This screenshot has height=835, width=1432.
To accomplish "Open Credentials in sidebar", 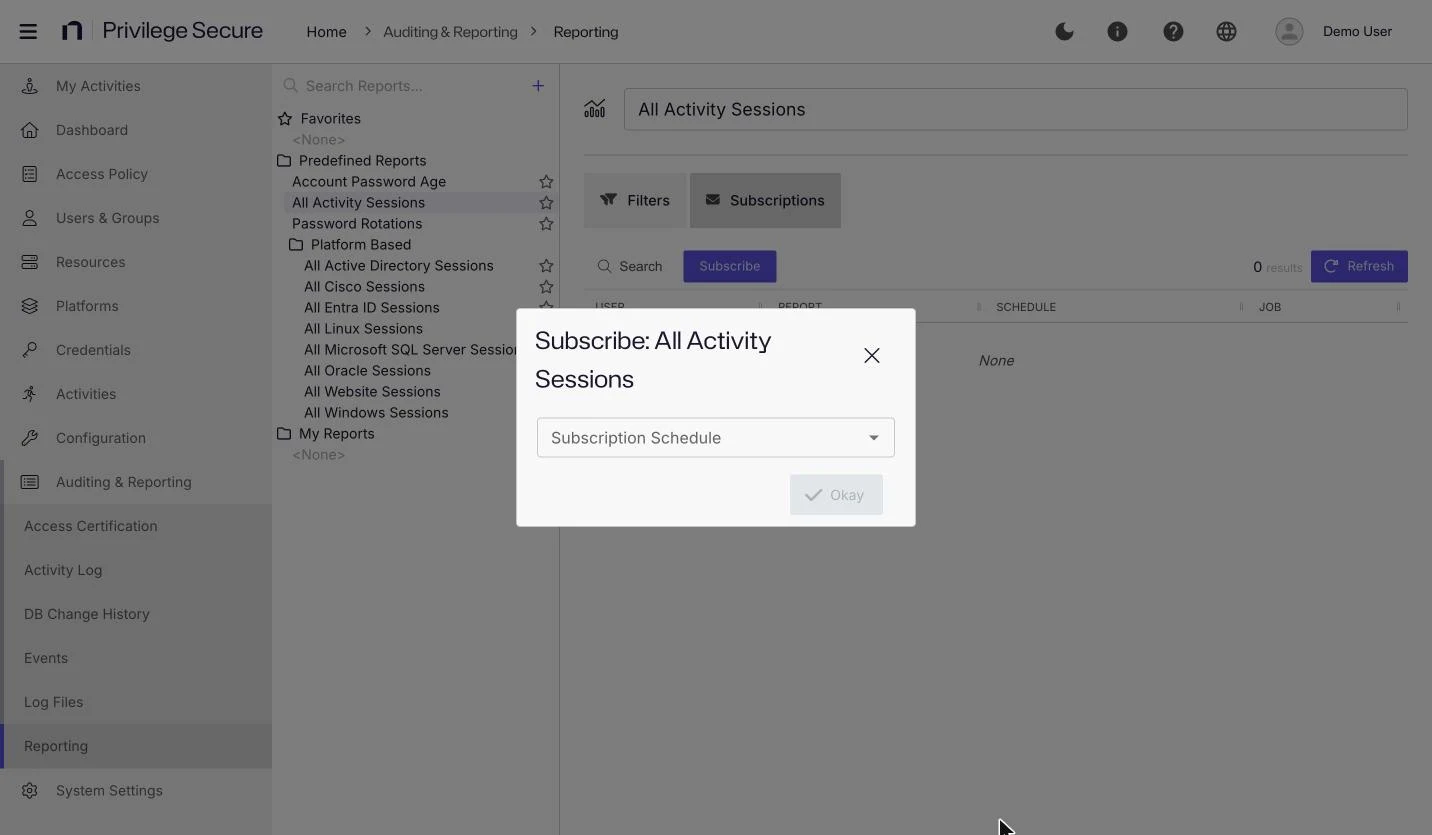I will pos(136,350).
